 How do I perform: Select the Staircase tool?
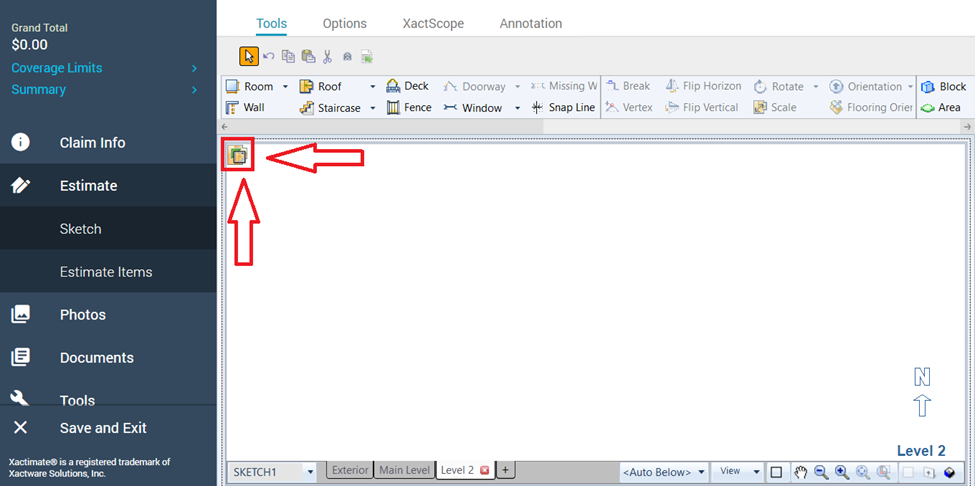point(330,108)
